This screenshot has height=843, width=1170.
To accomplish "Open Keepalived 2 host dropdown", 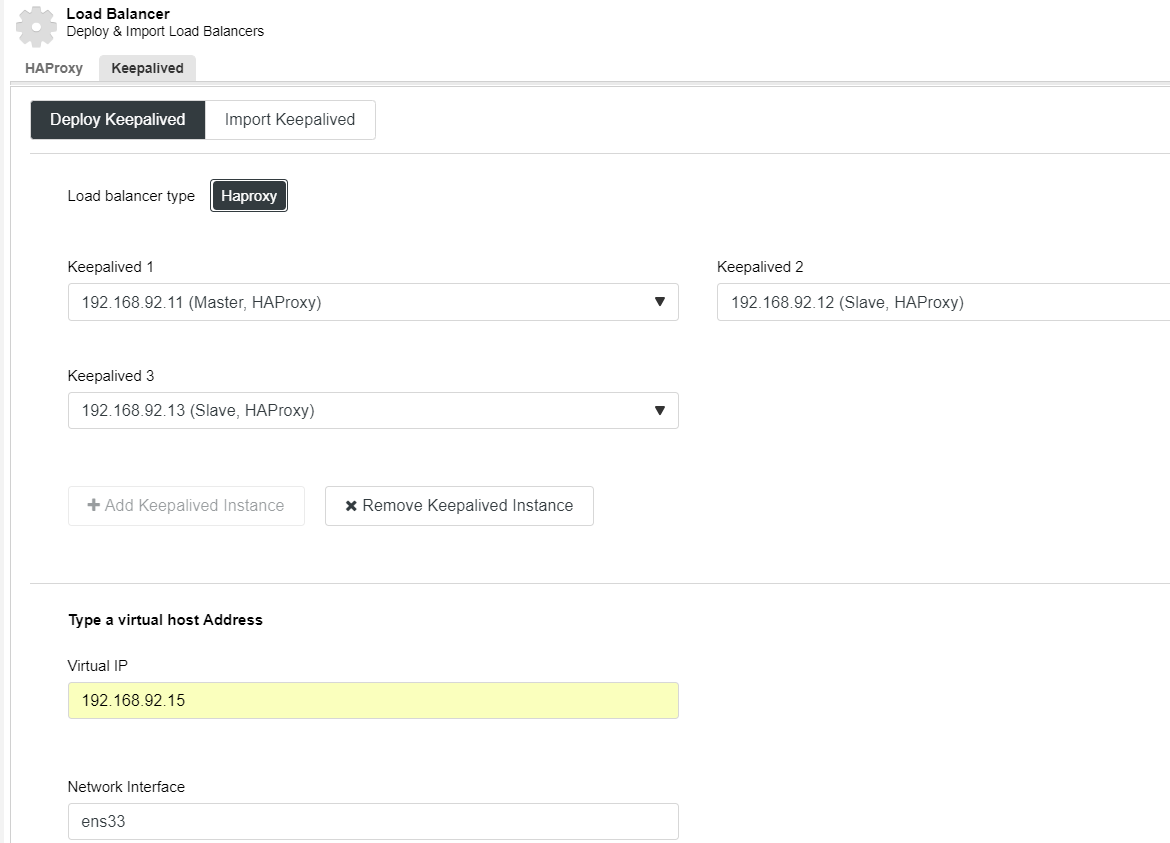I will point(943,302).
